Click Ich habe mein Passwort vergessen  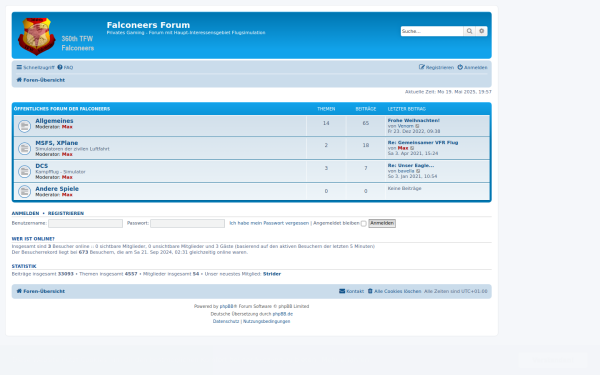tap(269, 223)
